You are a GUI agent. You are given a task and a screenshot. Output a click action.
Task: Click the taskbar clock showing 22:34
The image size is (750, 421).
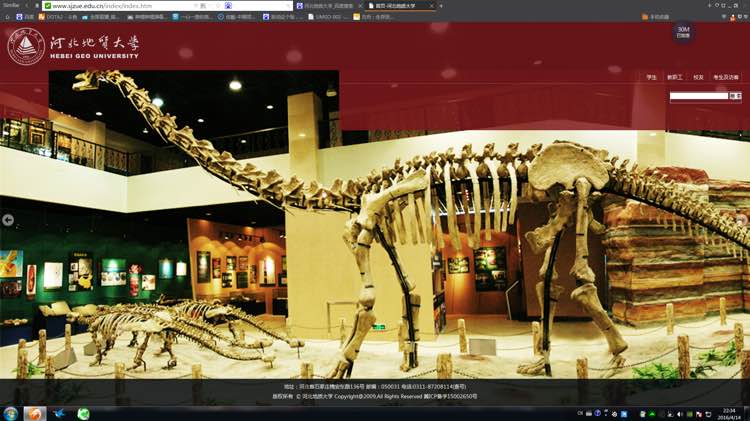pos(729,414)
